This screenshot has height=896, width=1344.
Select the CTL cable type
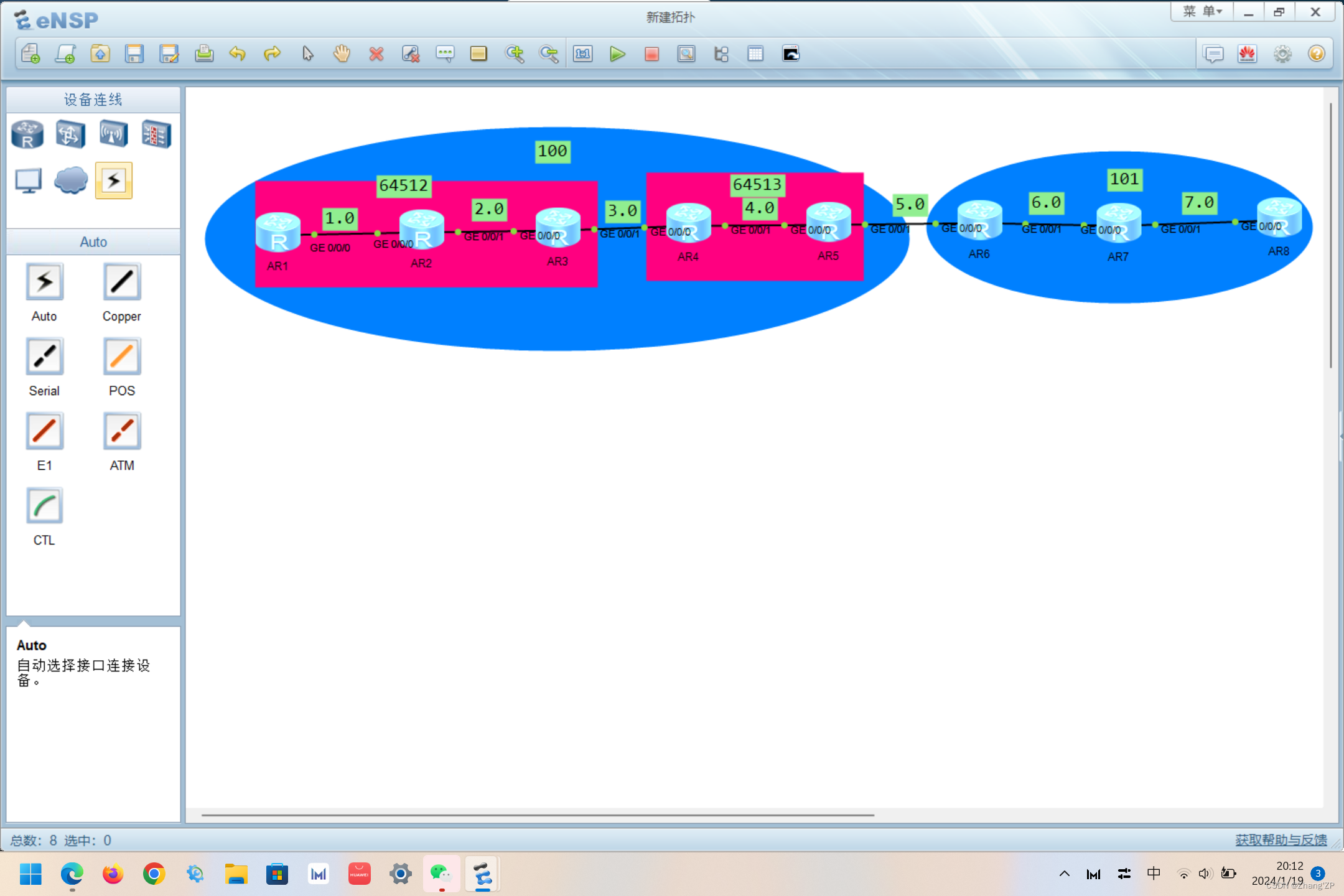pos(44,506)
